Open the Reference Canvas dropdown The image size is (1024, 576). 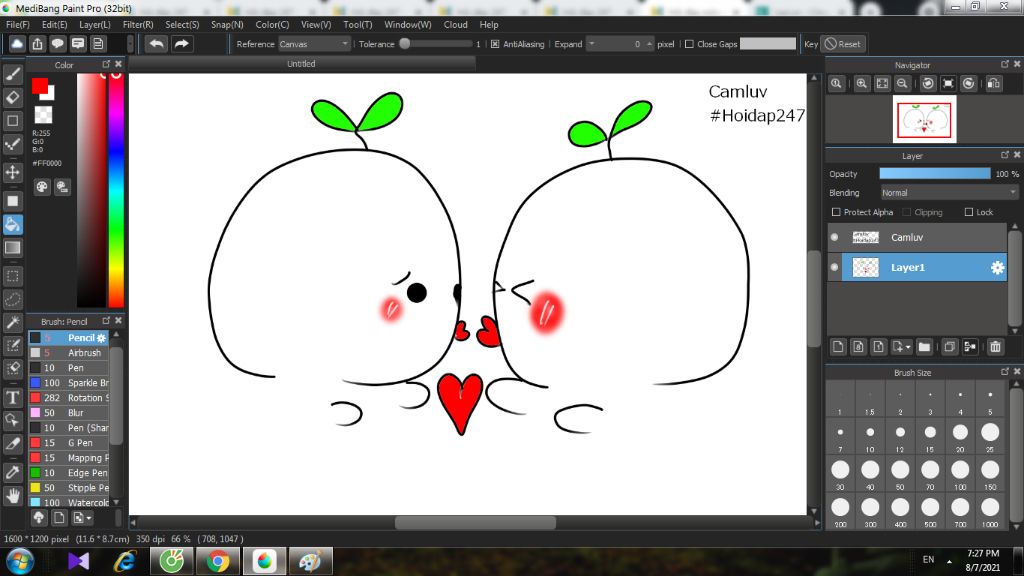[314, 44]
